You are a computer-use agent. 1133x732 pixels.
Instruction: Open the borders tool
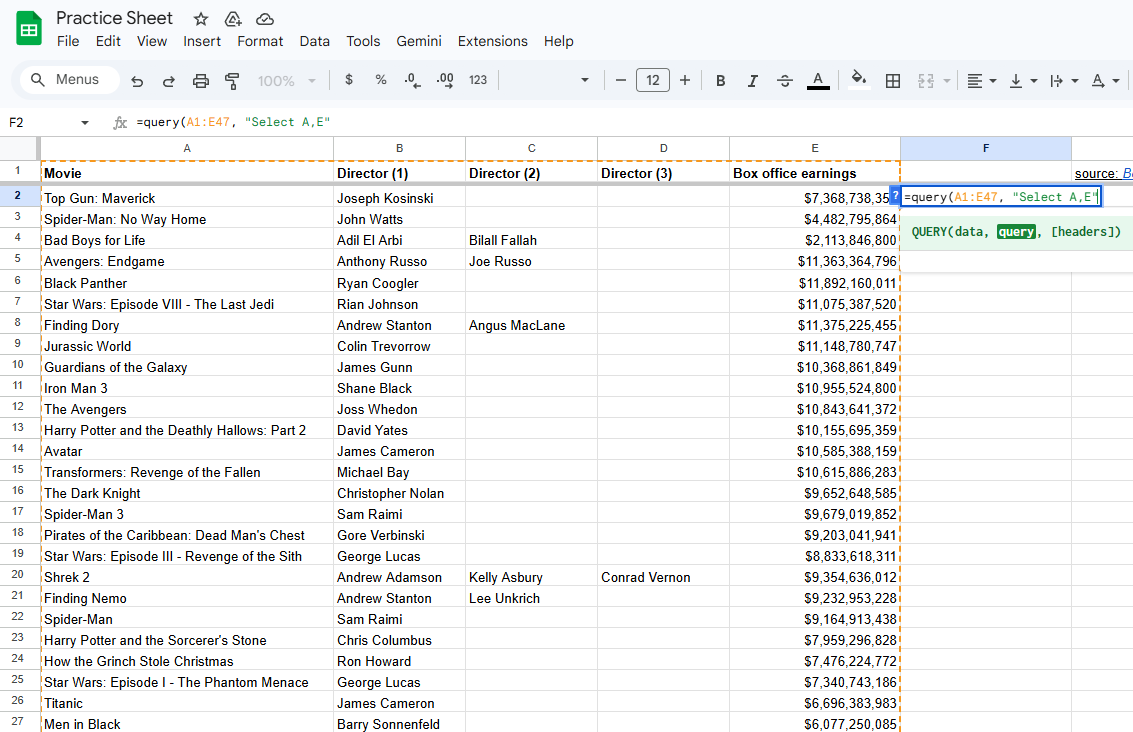coord(892,80)
